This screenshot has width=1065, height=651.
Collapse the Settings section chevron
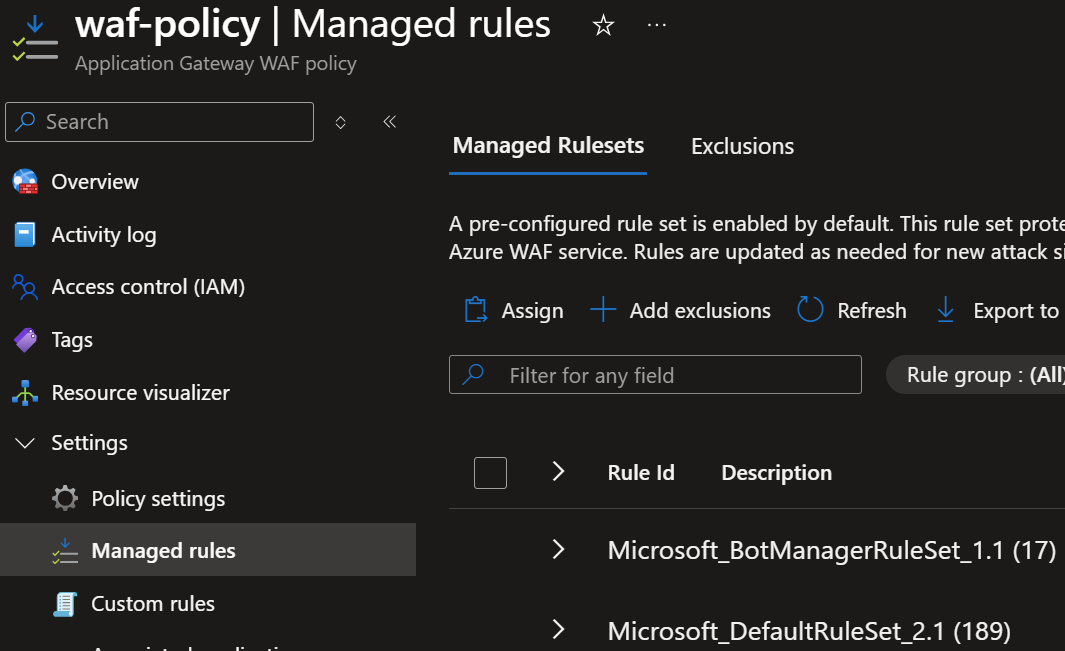tap(25, 443)
